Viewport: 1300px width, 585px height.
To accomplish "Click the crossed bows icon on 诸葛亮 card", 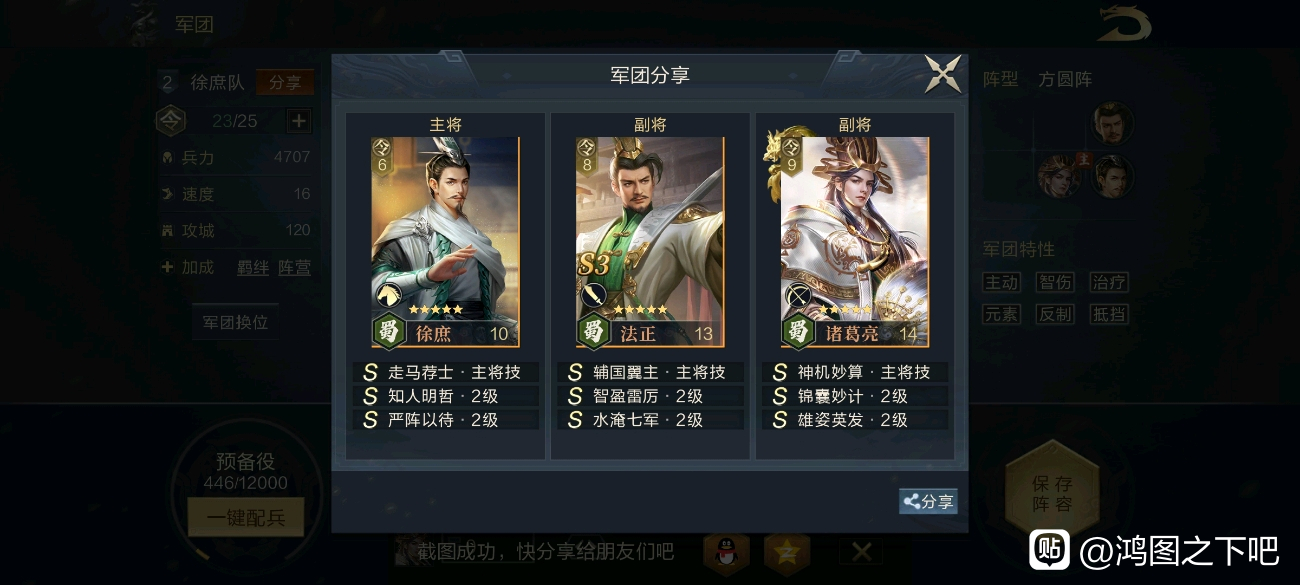I will (x=797, y=295).
